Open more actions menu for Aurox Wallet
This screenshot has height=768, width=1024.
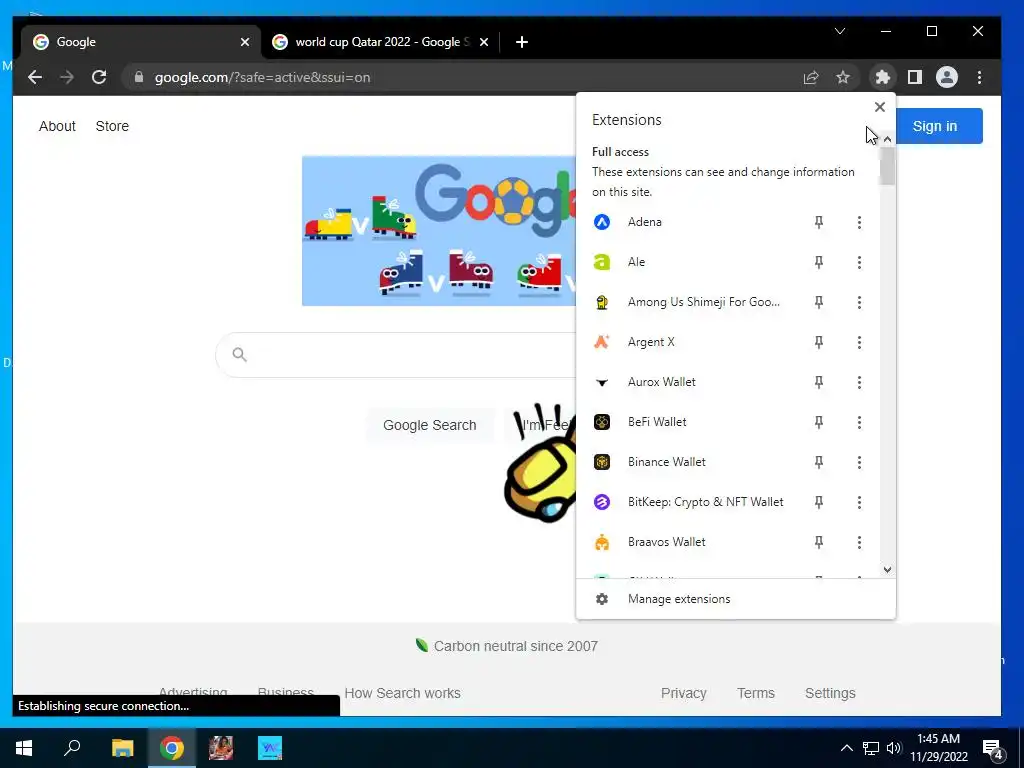pos(859,382)
